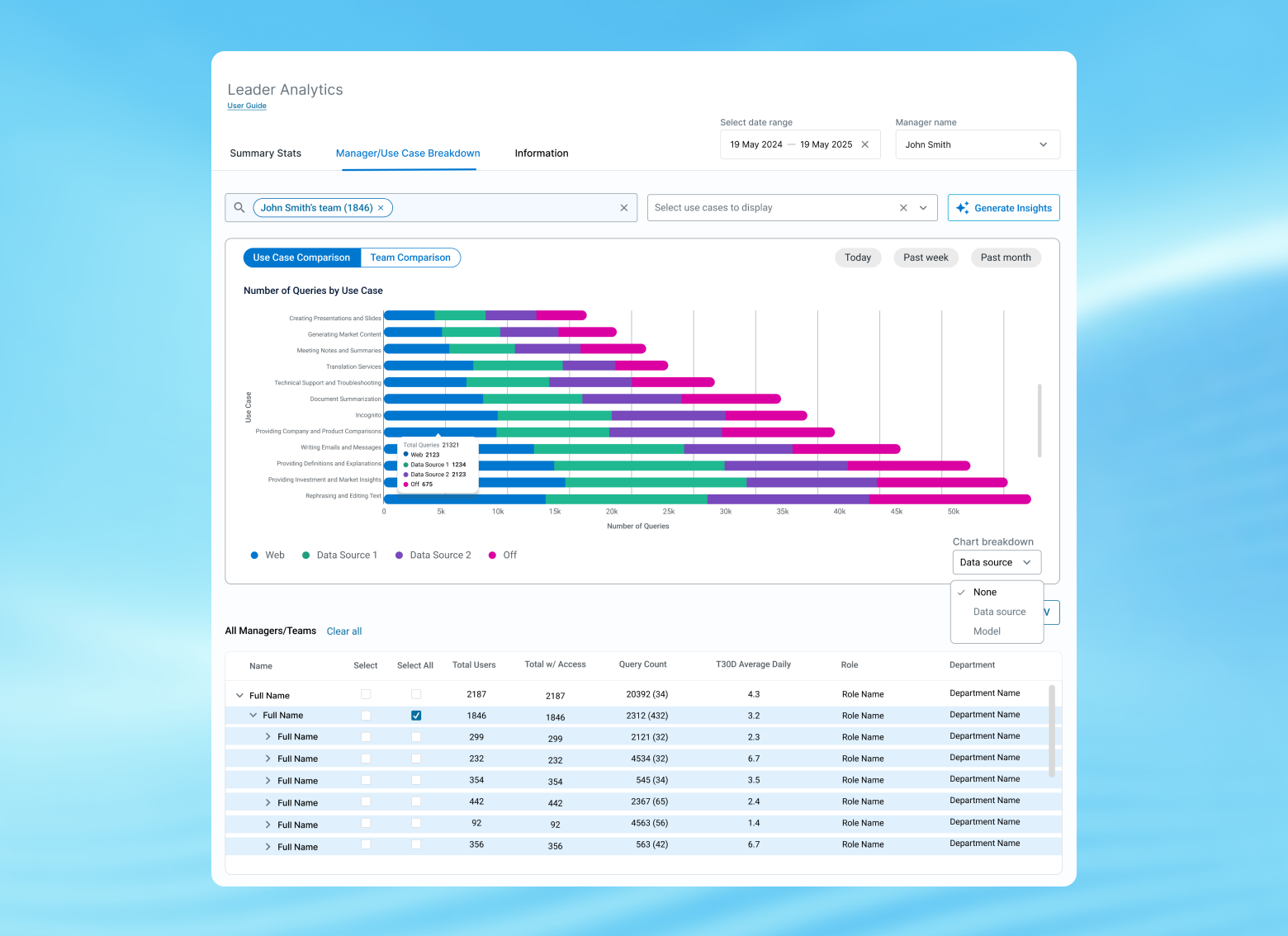Open the Chart breakdown Data source dropdown
Screen dimensions: 1288x936
tap(997, 562)
